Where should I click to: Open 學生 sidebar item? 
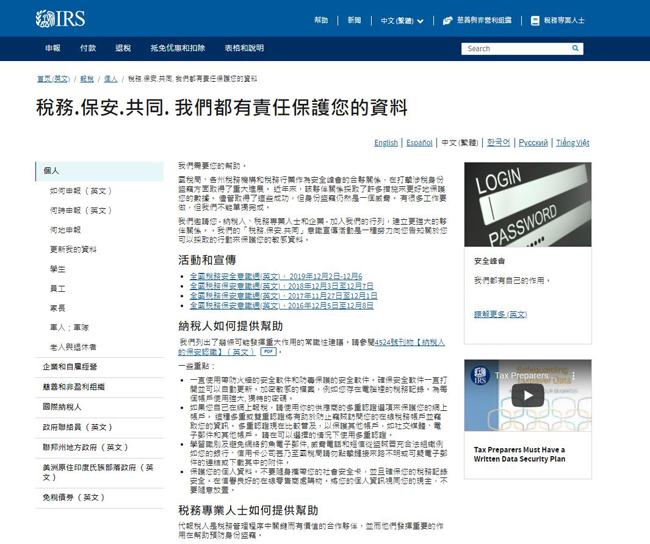click(x=58, y=269)
